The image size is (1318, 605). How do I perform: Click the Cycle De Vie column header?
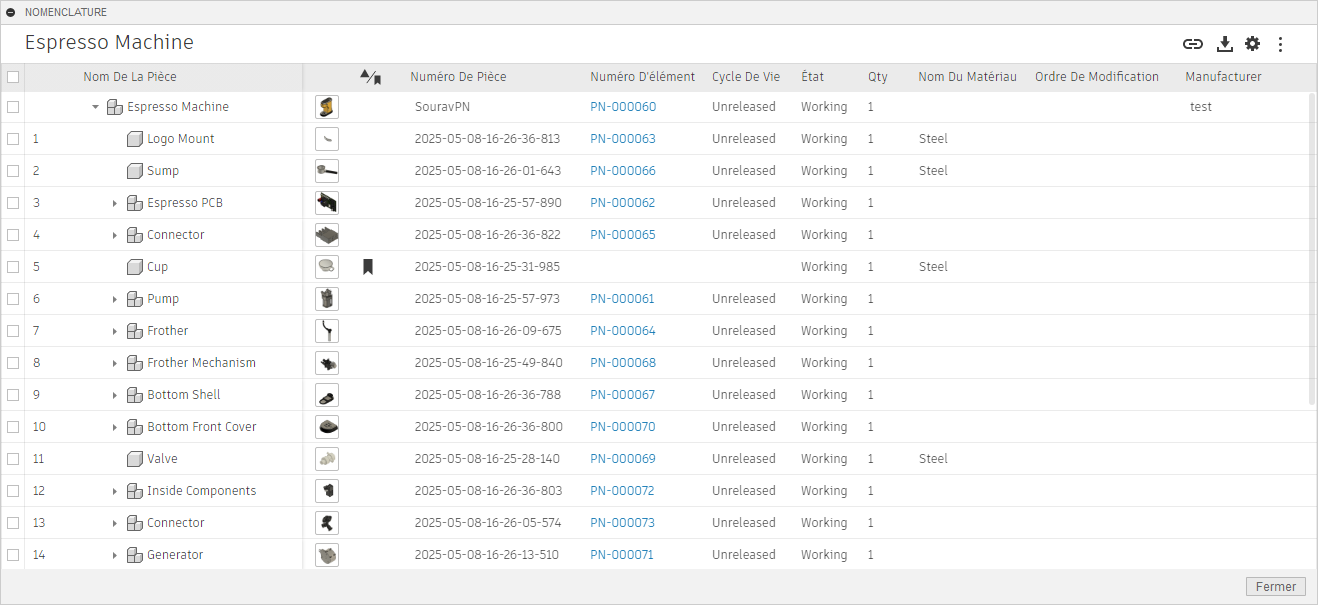tap(745, 77)
